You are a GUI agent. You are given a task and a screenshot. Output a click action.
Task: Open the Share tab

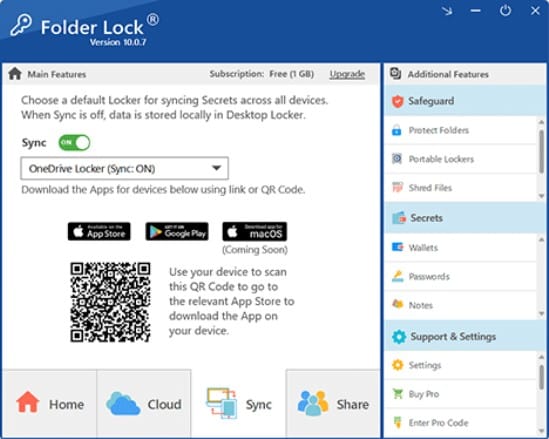coord(333,404)
